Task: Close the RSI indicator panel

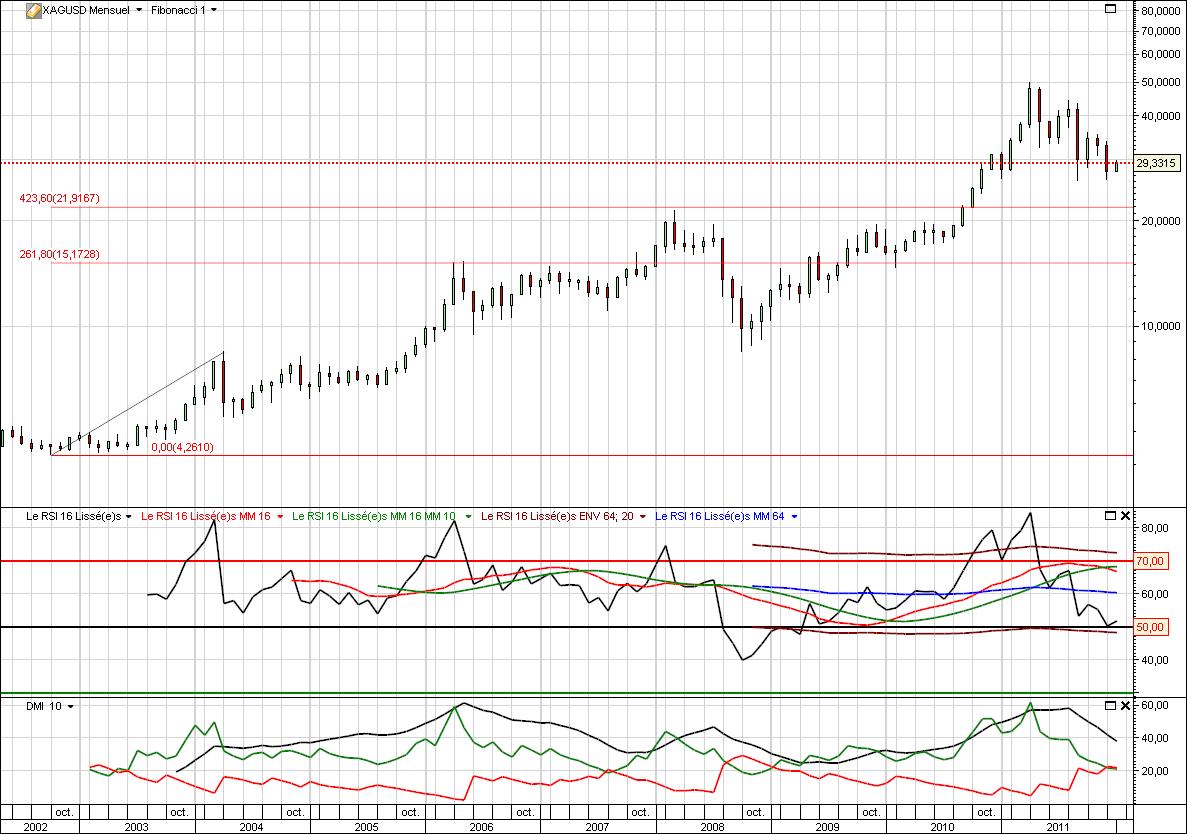Action: 1125,515
